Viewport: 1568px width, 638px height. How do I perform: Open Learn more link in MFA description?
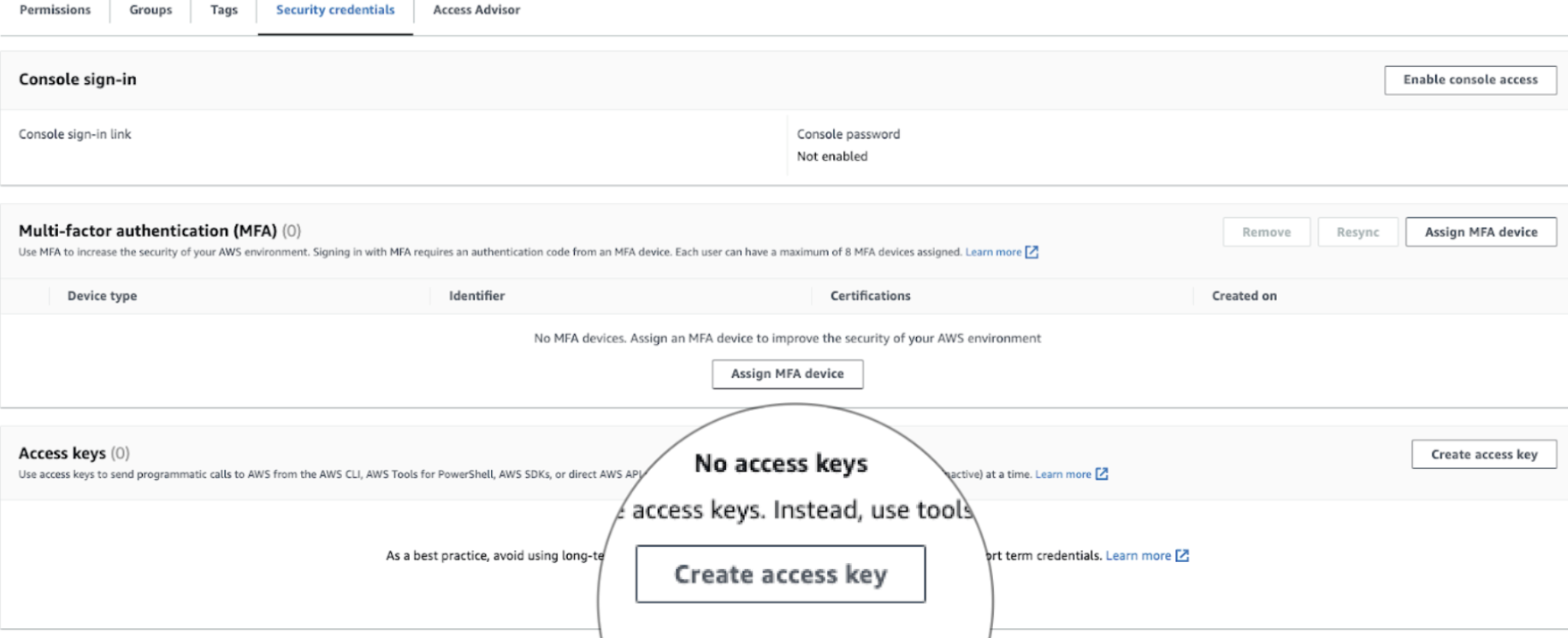pyautogui.click(x=993, y=252)
